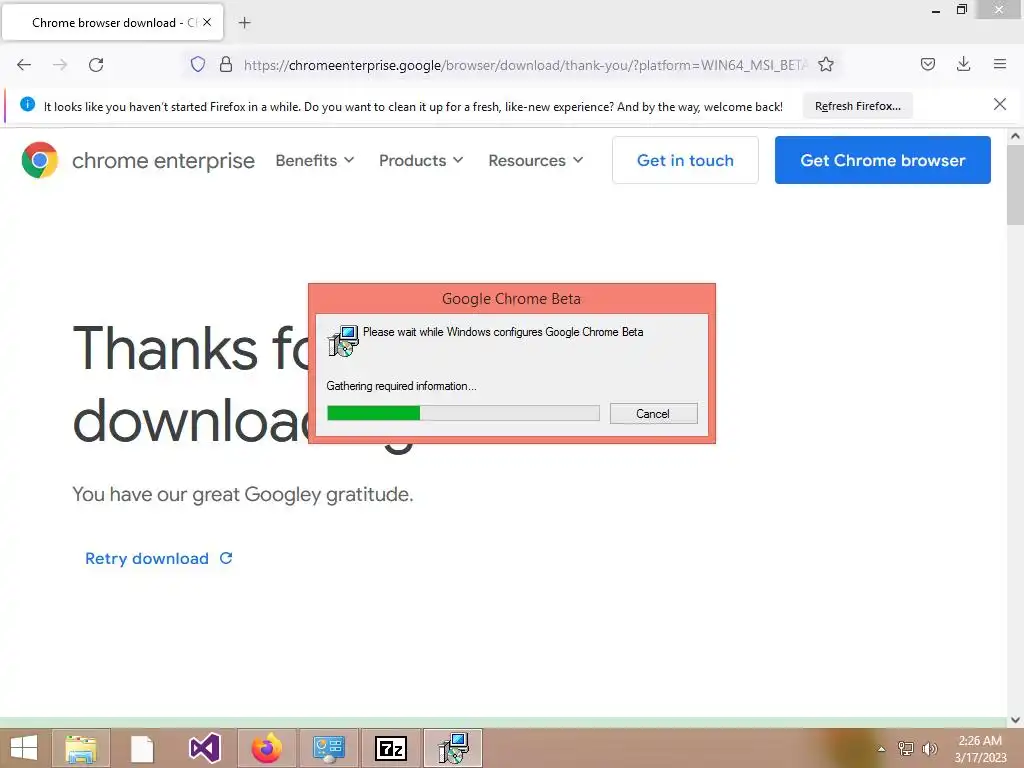Screen dimensions: 1024x768
Task: Go back using the browser back arrow
Action: [x=24, y=65]
